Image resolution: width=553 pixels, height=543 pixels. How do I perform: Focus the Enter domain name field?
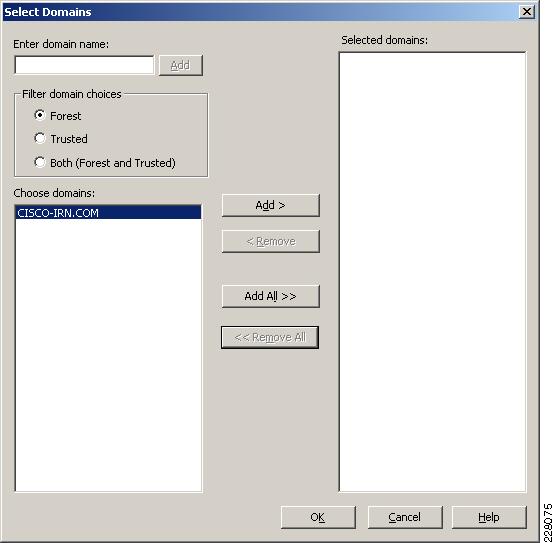click(x=84, y=65)
